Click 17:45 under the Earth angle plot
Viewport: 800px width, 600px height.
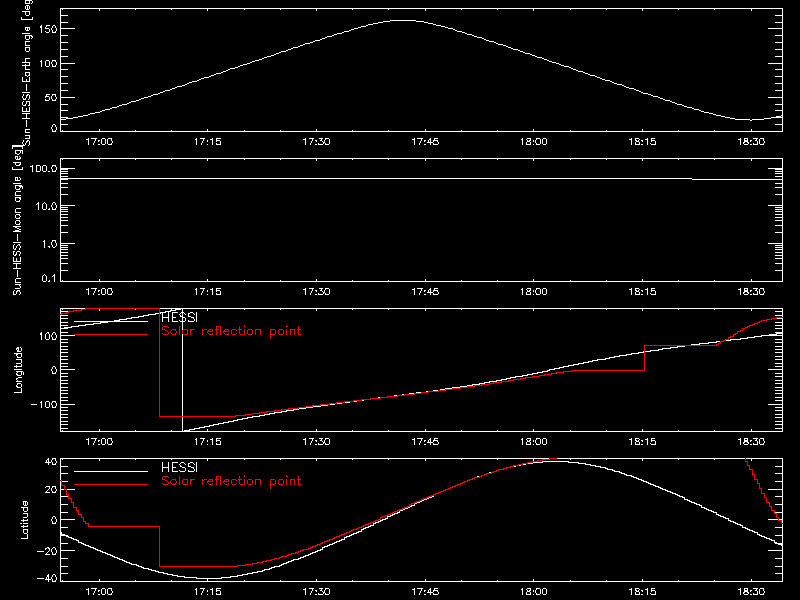pos(425,142)
